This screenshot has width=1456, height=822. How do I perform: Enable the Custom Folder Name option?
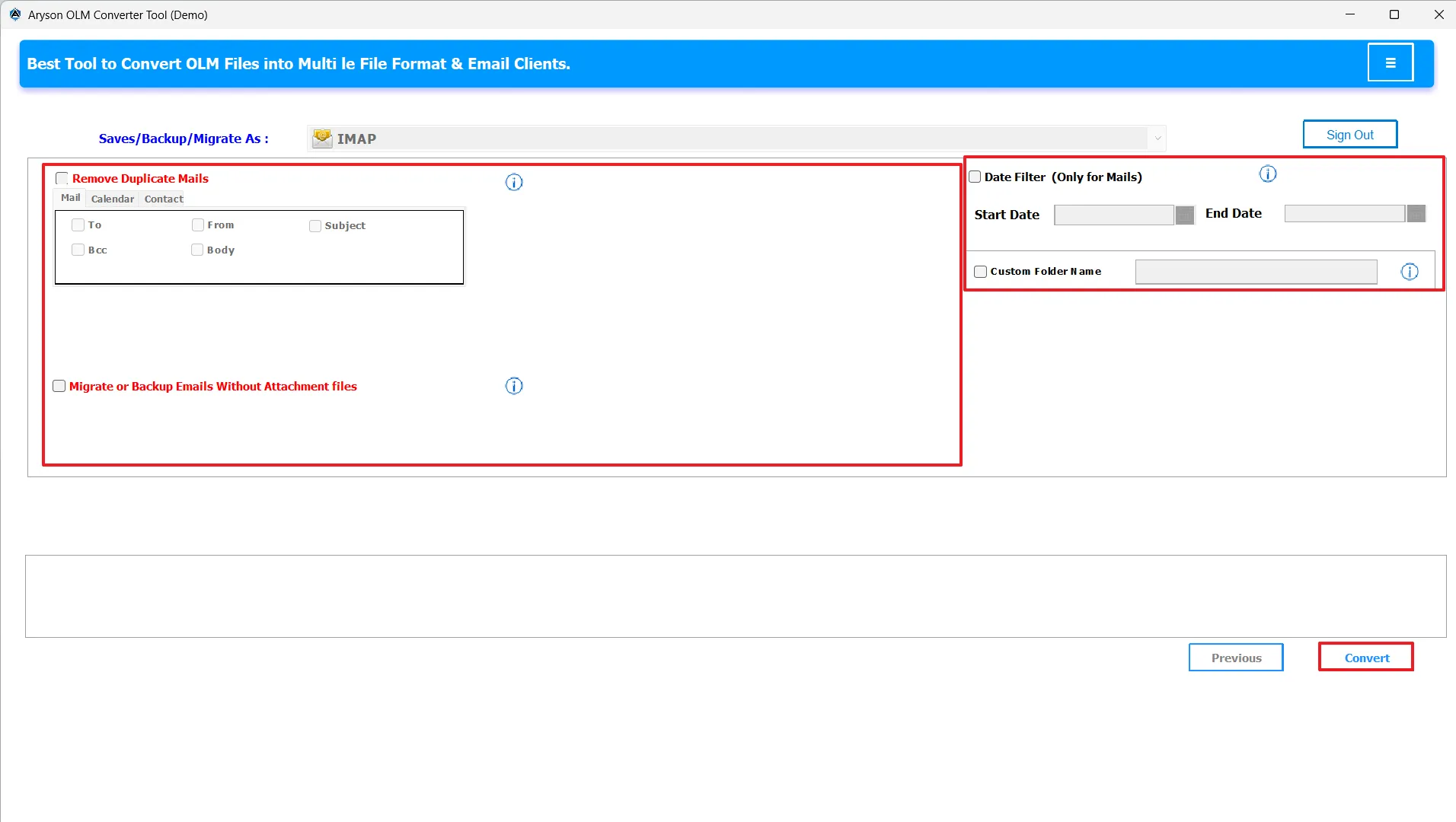pos(981,271)
